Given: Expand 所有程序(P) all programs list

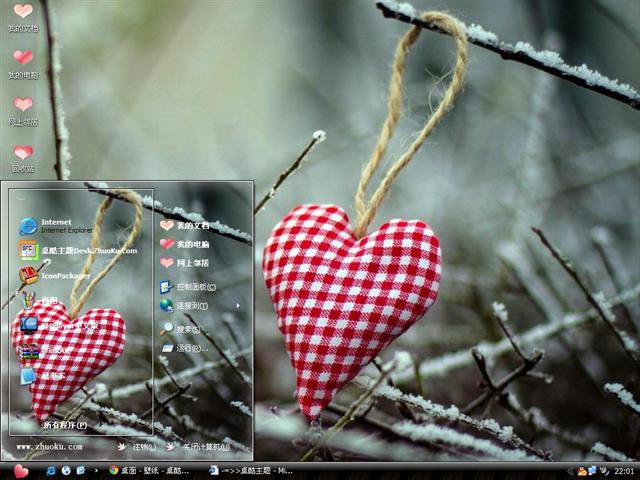Looking at the screenshot, I should point(65,425).
